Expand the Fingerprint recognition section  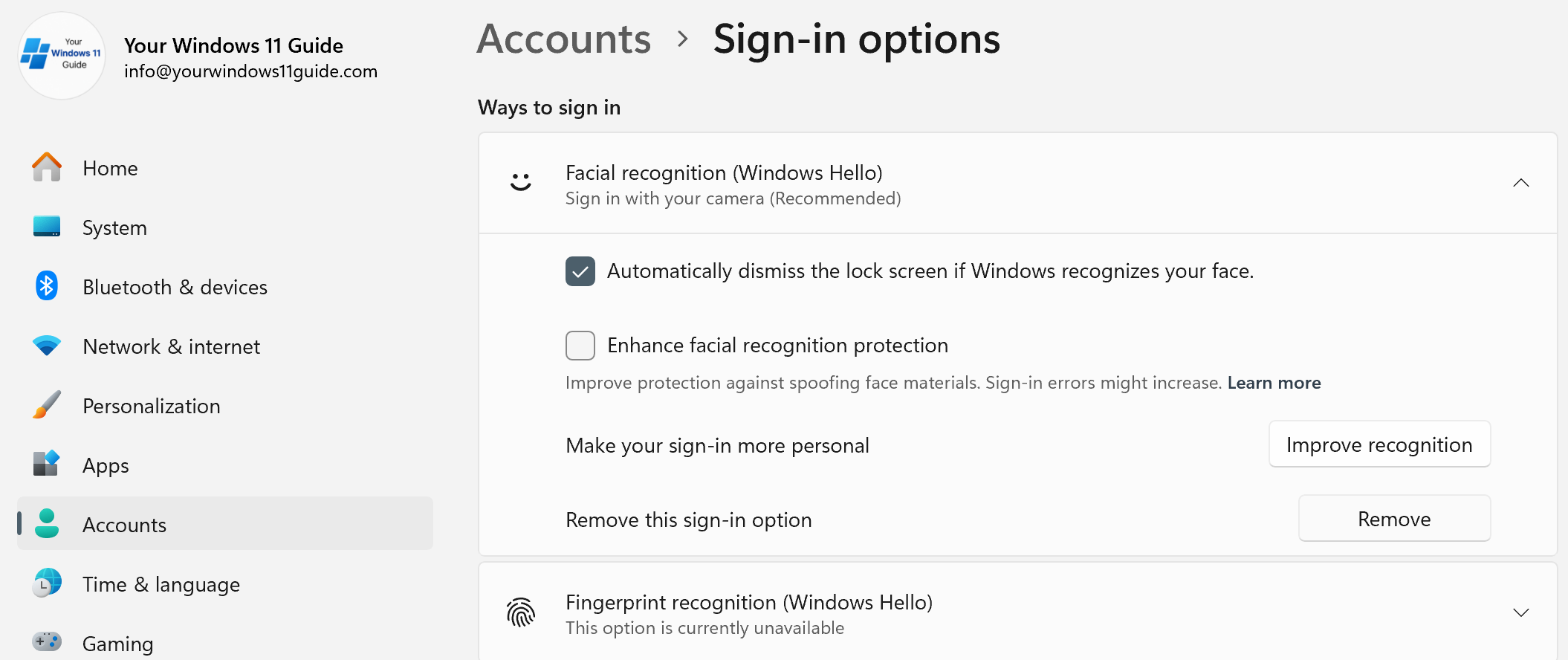pos(1521,612)
